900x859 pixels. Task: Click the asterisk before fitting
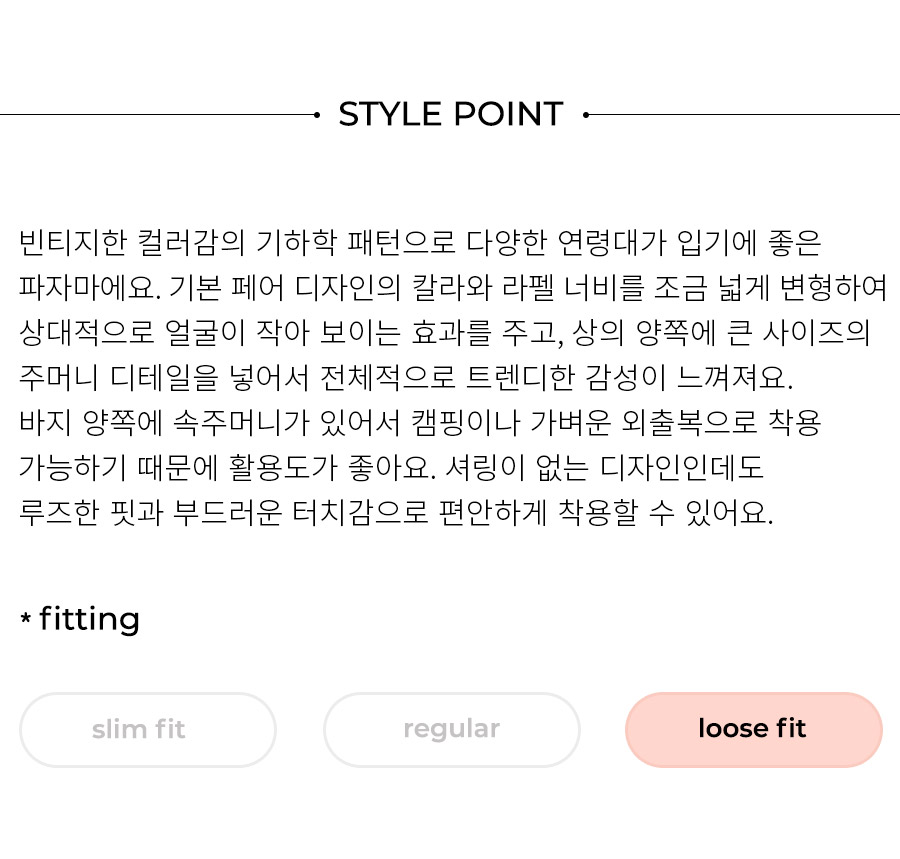pos(25,618)
